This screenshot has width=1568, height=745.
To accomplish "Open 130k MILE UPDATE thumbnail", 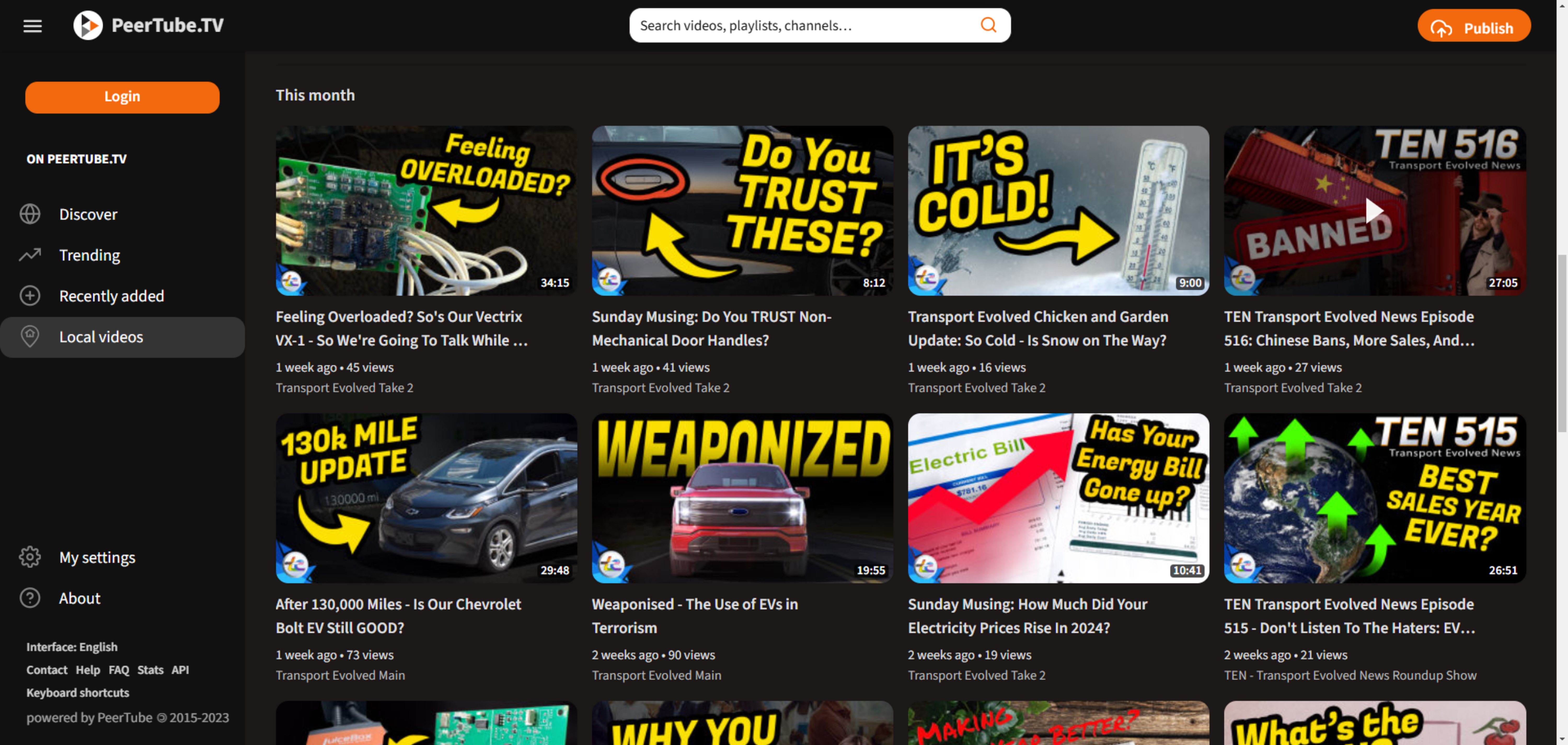I will tap(426, 498).
